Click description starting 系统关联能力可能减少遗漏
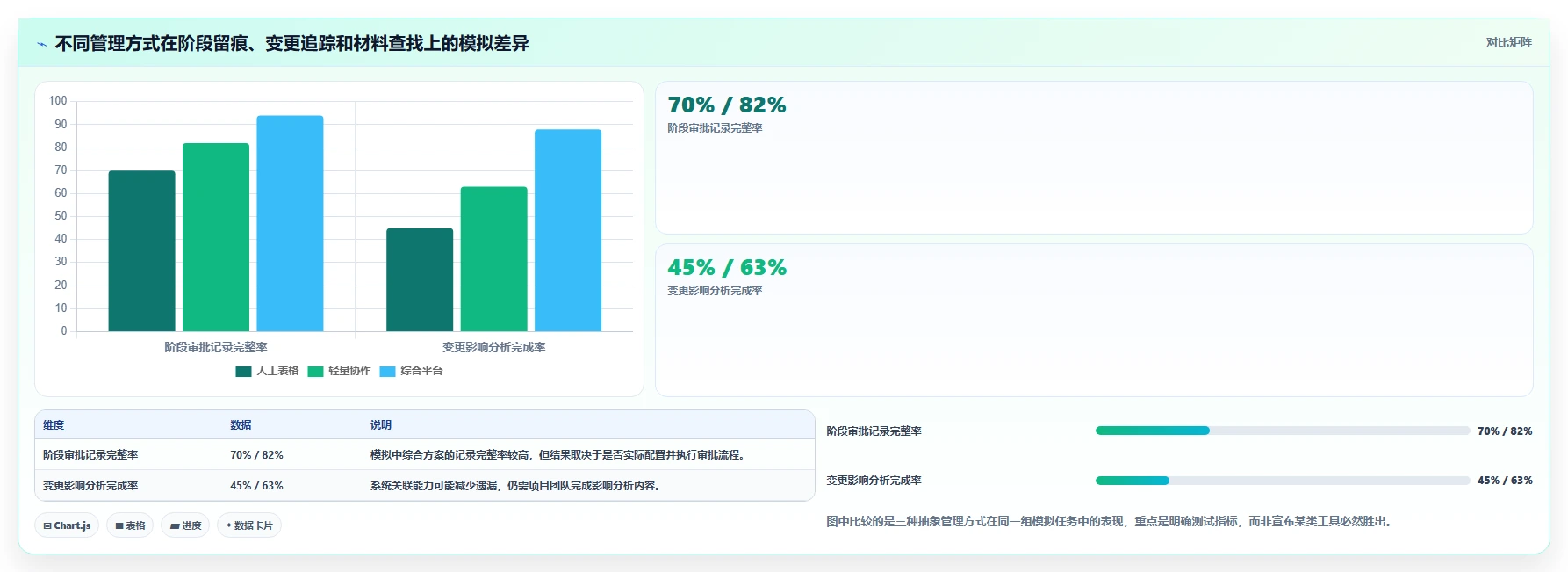The width and height of the screenshot is (1568, 572). pos(517,486)
